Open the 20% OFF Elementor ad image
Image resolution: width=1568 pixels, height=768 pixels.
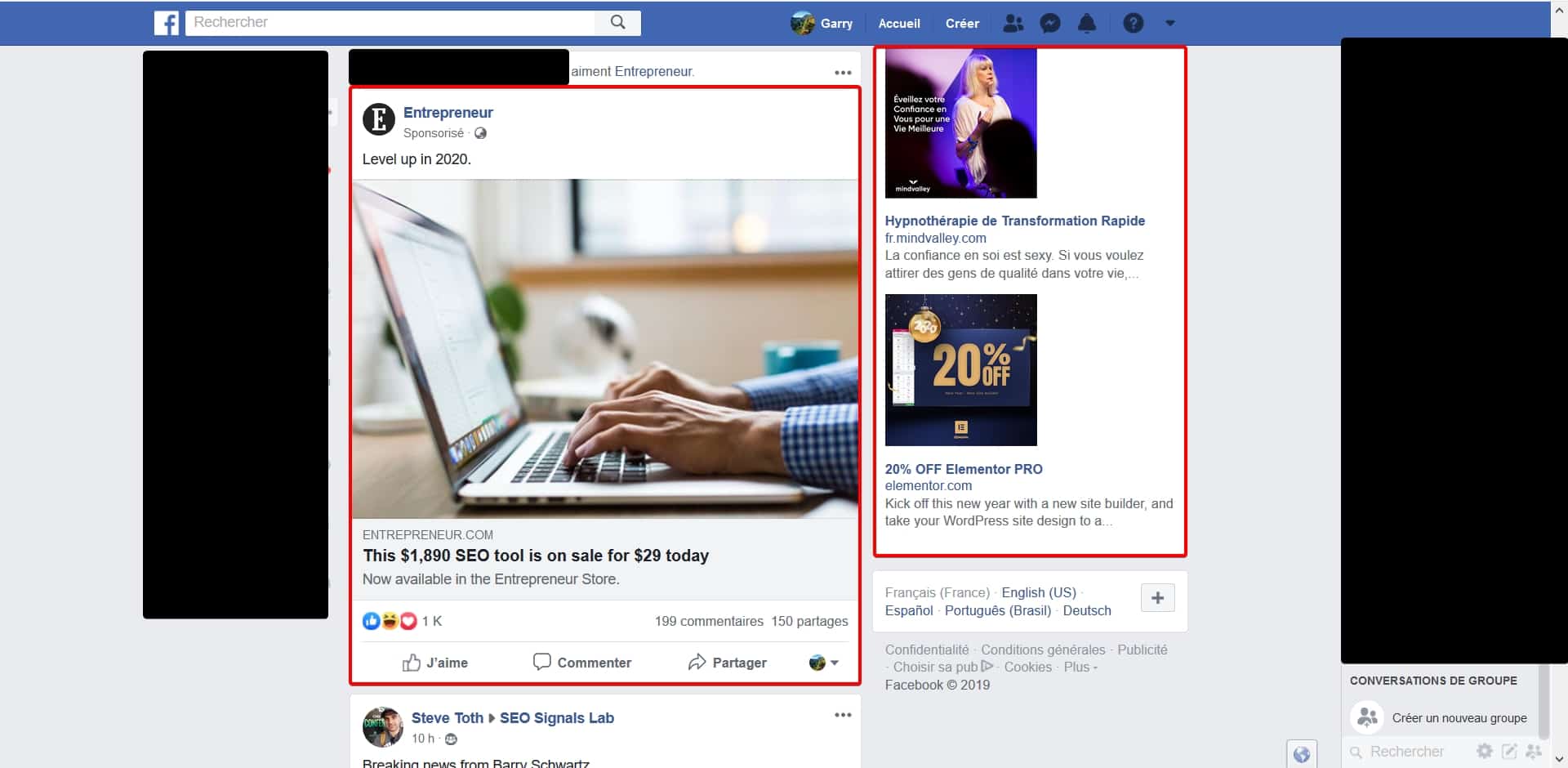click(960, 370)
